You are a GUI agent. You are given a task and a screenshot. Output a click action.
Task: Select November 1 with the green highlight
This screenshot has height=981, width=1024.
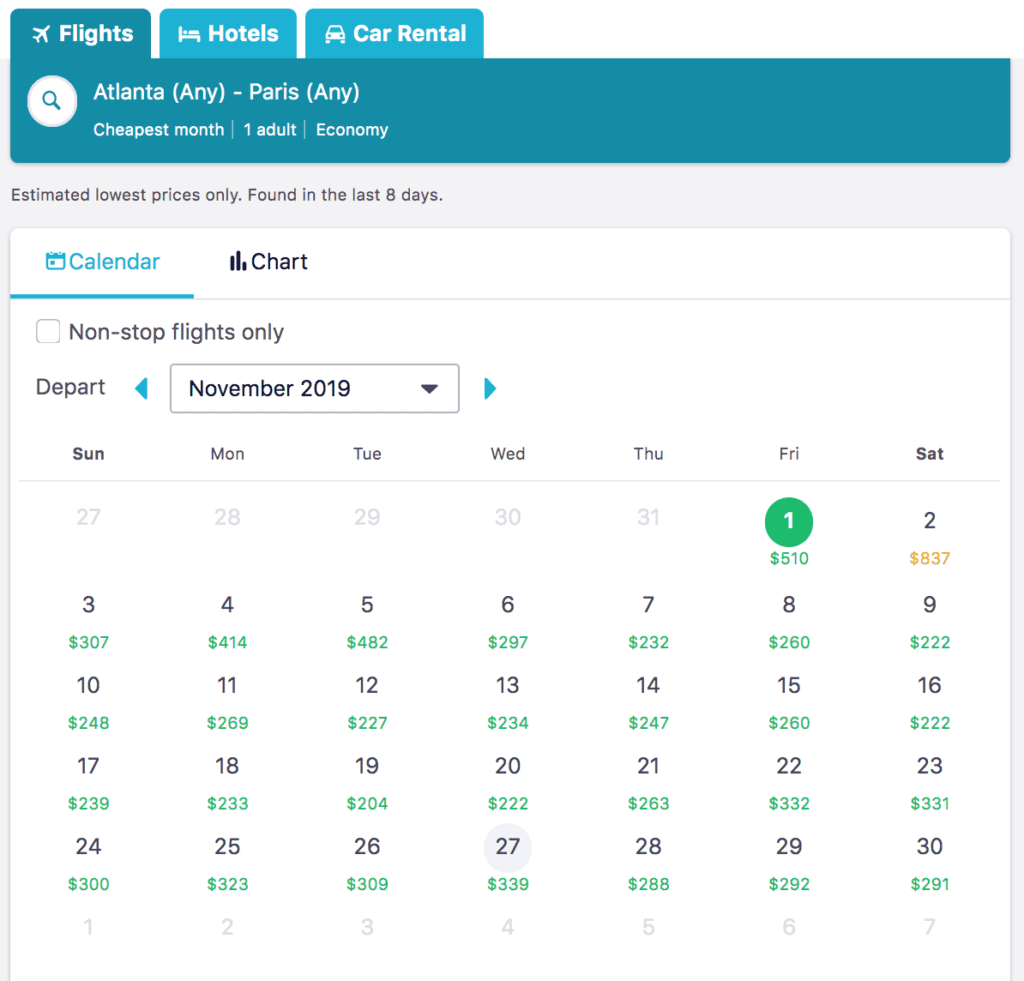tap(789, 521)
